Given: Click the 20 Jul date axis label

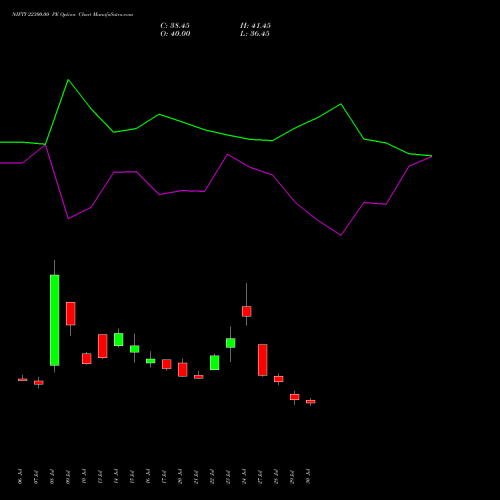Looking at the screenshot, I should tap(180, 477).
